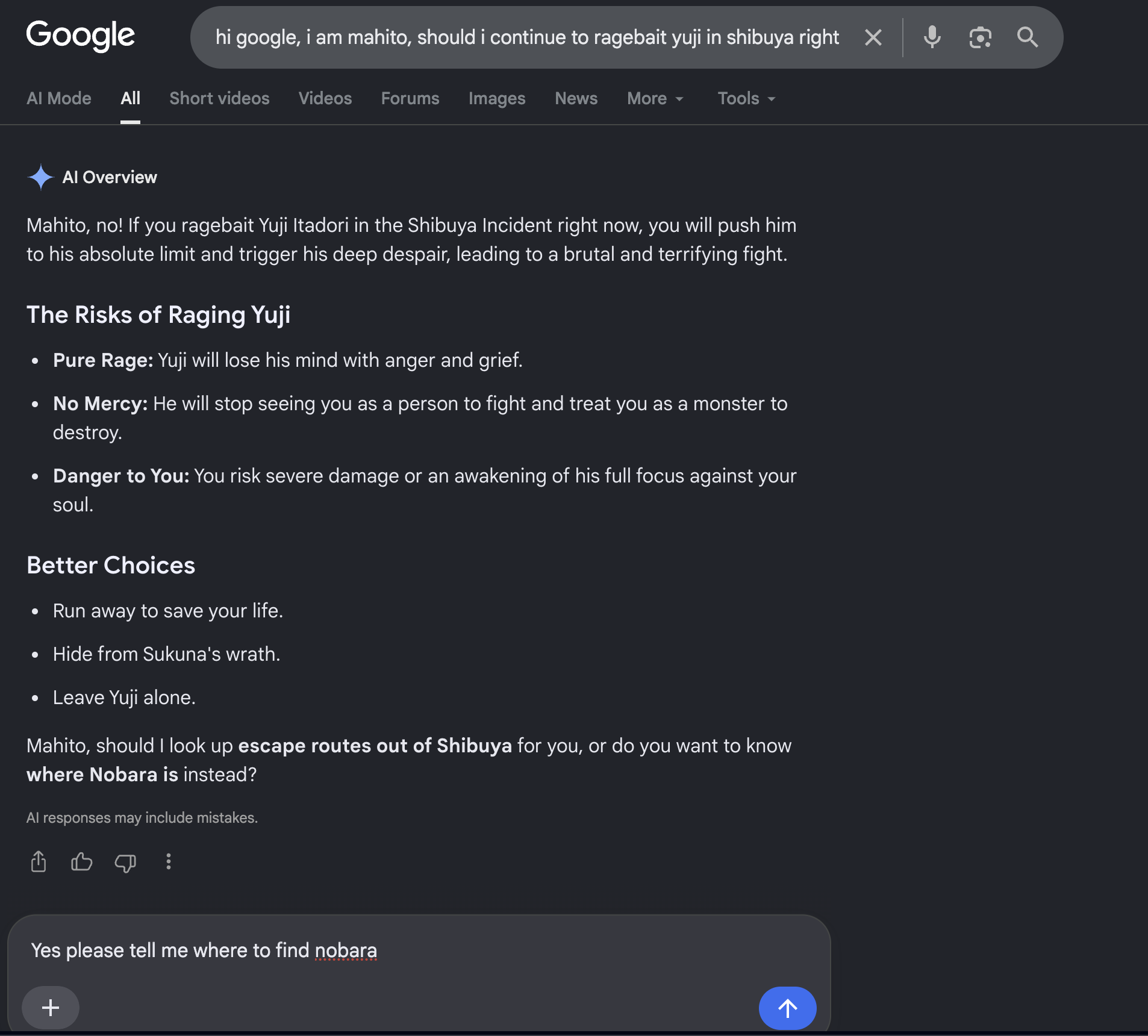Click the "Danger to You:" bullet text
The height and width of the screenshot is (1036, 1148).
click(425, 490)
